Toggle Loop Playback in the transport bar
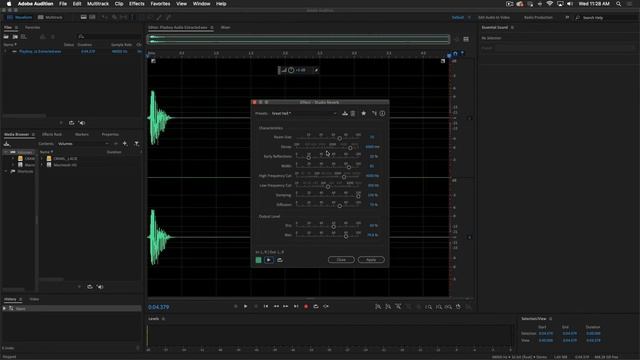This screenshot has width=640, height=360. (x=316, y=306)
